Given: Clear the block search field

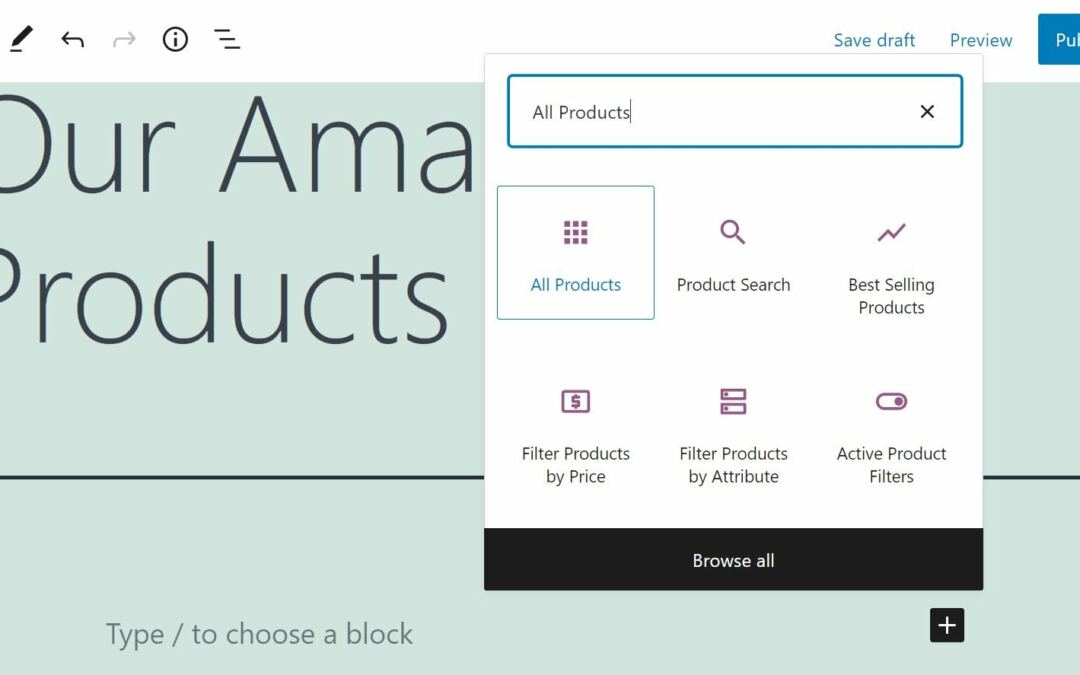Looking at the screenshot, I should point(927,112).
